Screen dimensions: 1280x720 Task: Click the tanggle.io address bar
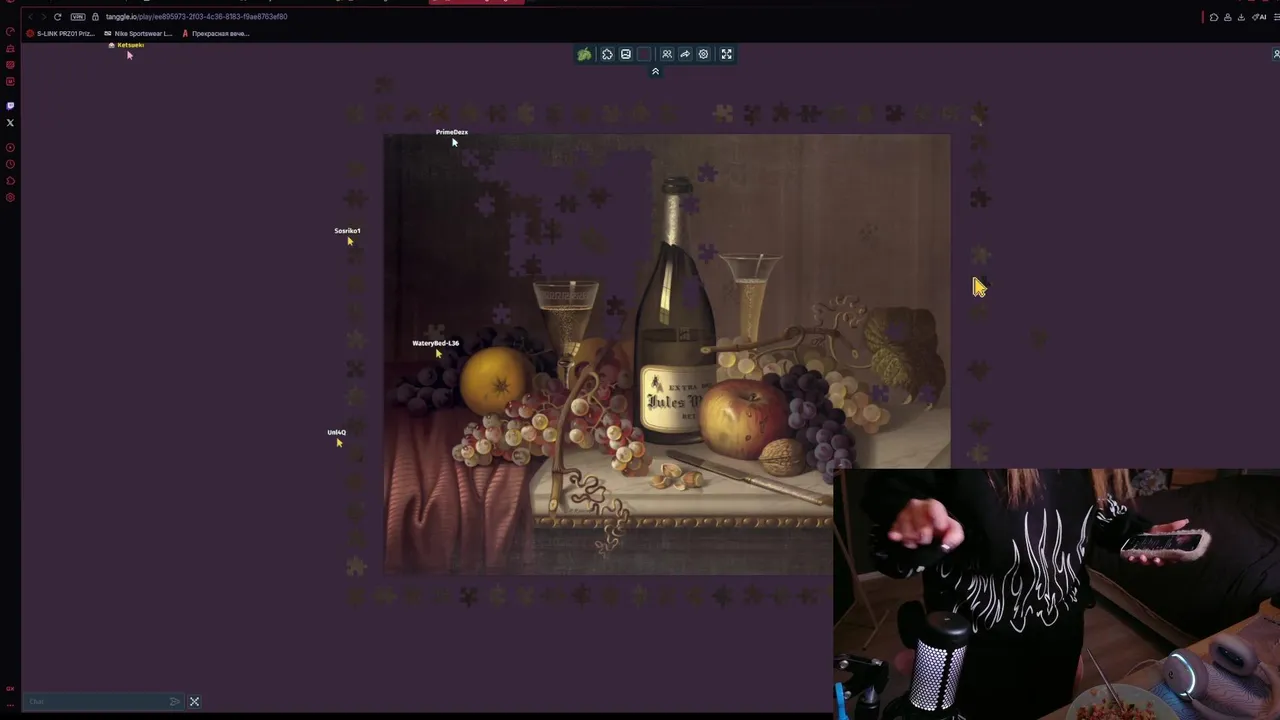click(x=196, y=17)
